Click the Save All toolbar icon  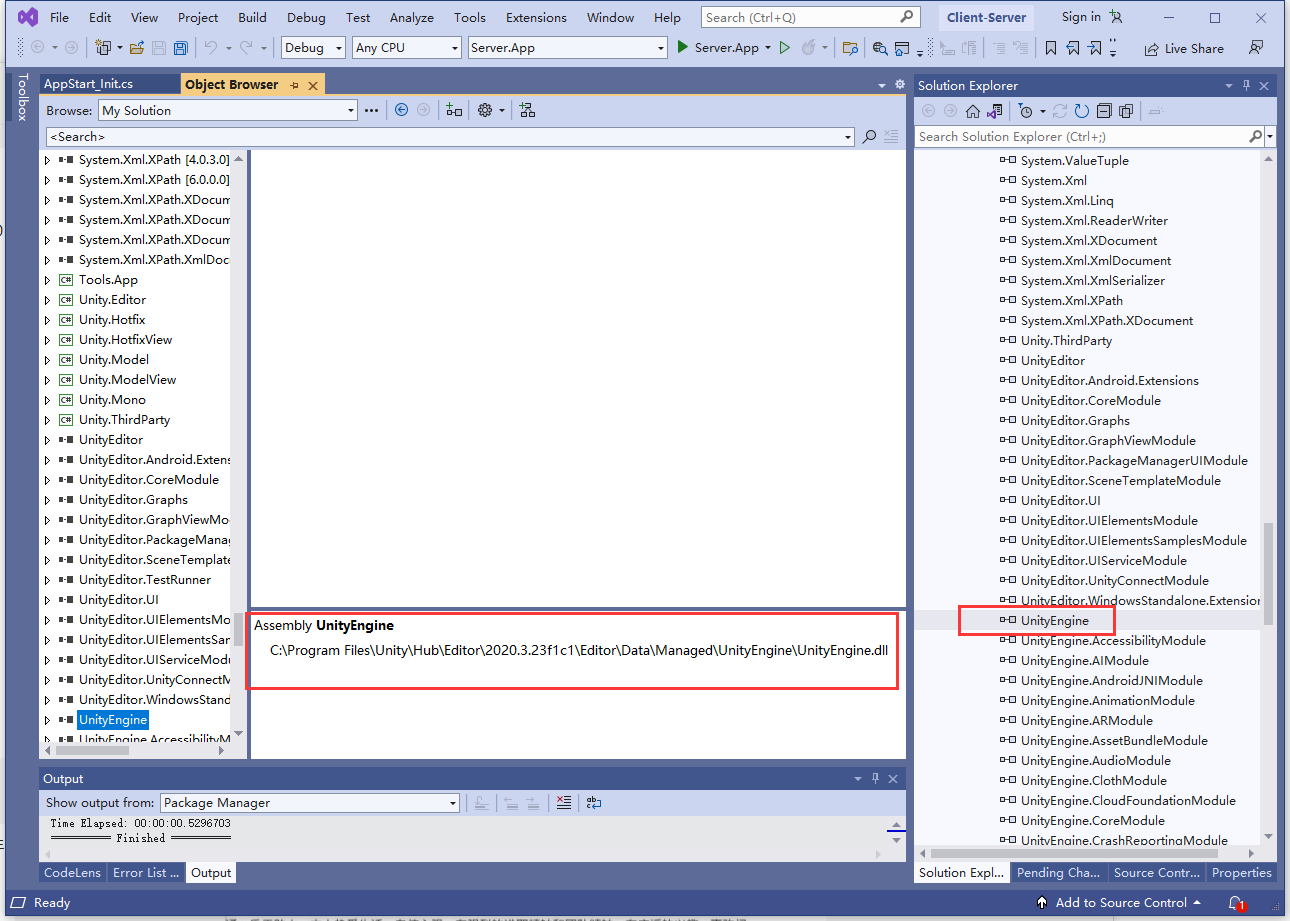click(x=180, y=47)
